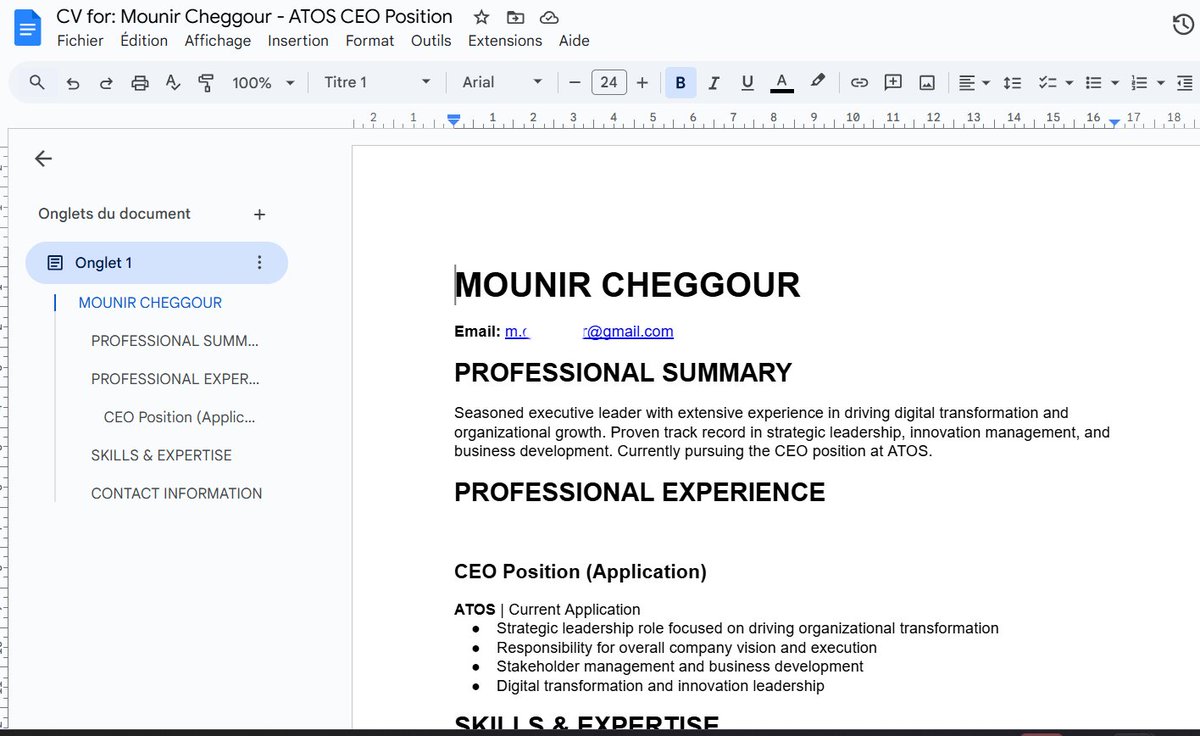Jump to CONTACT INFORMATION outline entry
Viewport: 1200px width, 736px height.
click(177, 493)
